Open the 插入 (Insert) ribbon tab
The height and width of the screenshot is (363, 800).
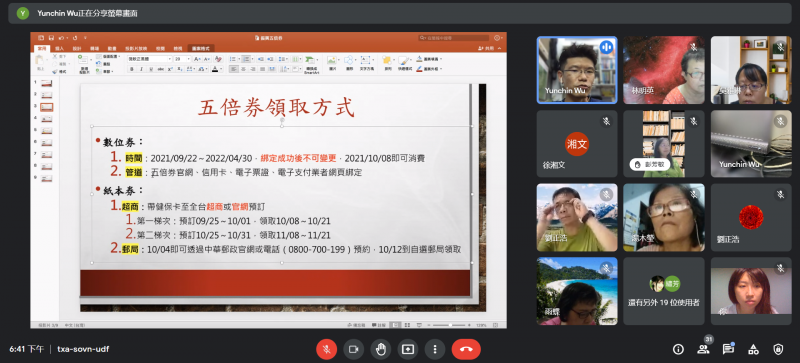pos(60,49)
